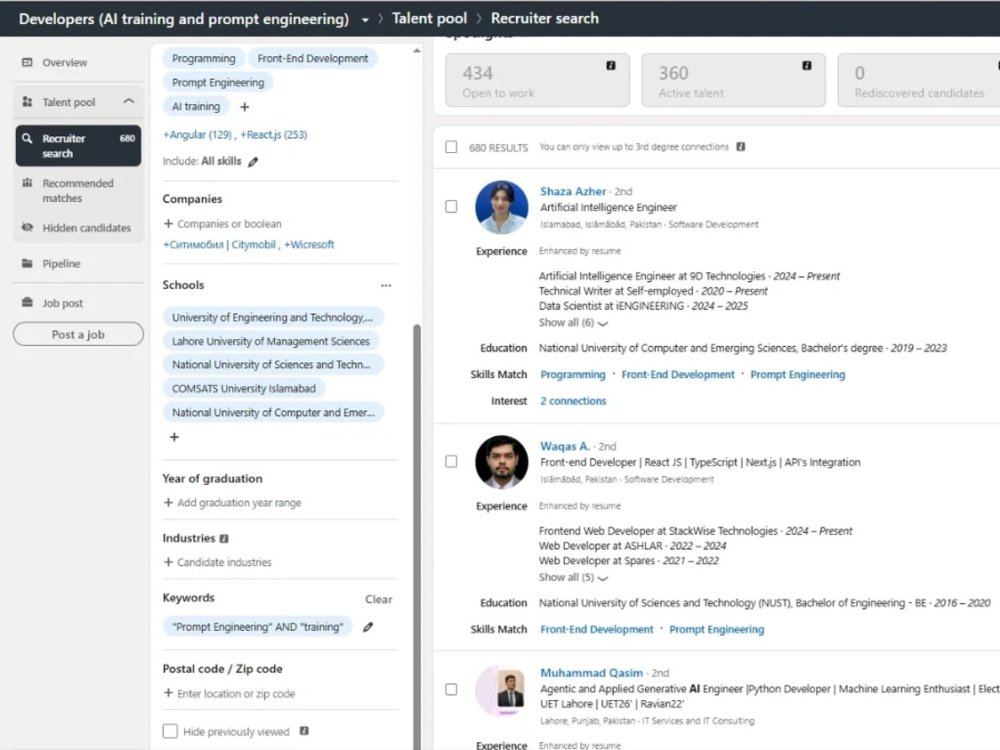Viewport: 1000px width, 750px height.
Task: Select the 434 Open to work spotlight
Action: (538, 80)
